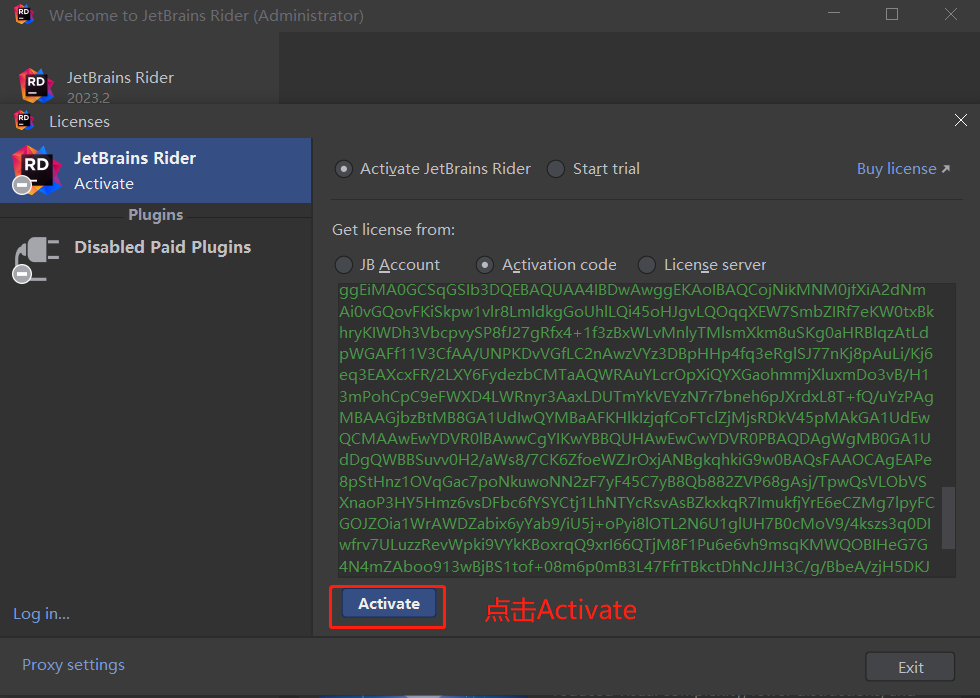The height and width of the screenshot is (698, 980).
Task: Minimize the Welcome to JetBrains Rider window
Action: [834, 13]
